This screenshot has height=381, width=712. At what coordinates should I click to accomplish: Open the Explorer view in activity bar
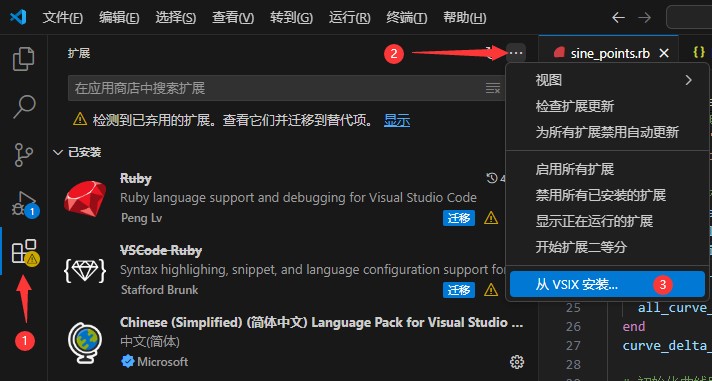(x=24, y=59)
